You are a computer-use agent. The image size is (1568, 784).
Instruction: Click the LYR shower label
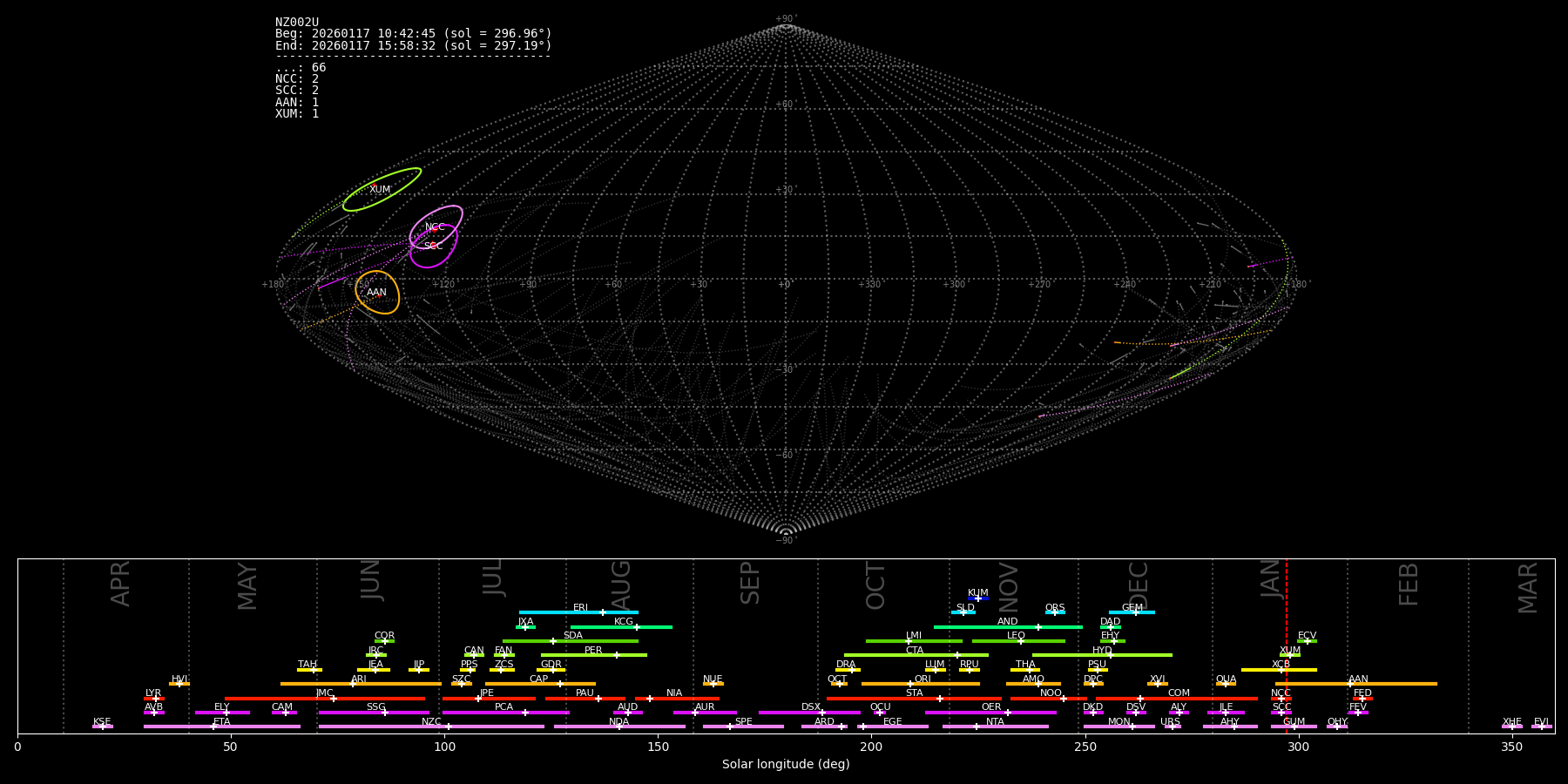(x=153, y=693)
